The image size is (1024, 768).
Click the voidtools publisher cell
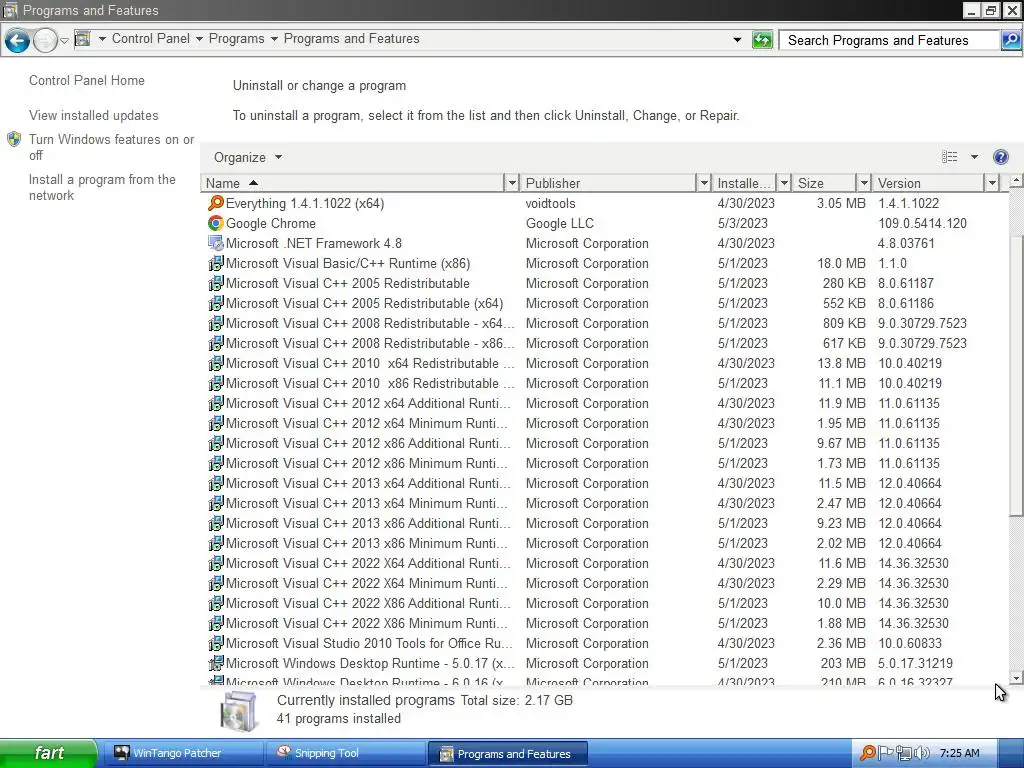tap(551, 203)
